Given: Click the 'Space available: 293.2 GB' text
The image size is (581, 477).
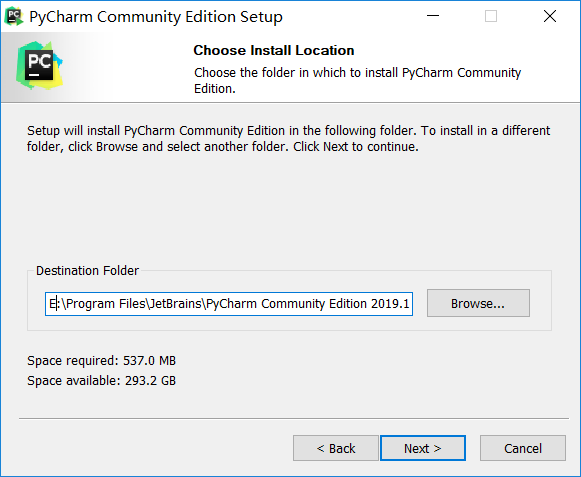Looking at the screenshot, I should tap(102, 380).
